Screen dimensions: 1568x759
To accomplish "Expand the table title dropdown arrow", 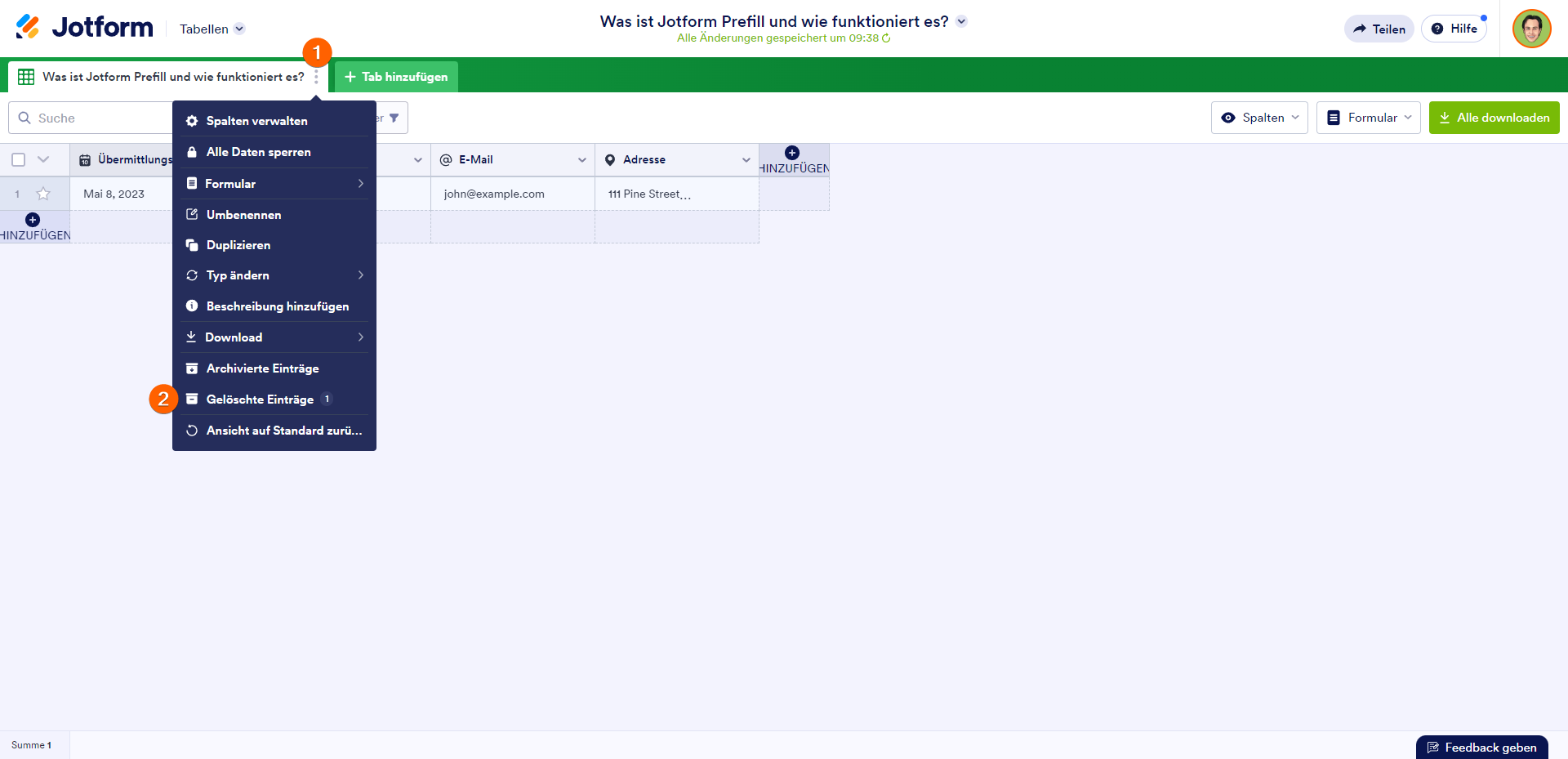I will pos(962,21).
